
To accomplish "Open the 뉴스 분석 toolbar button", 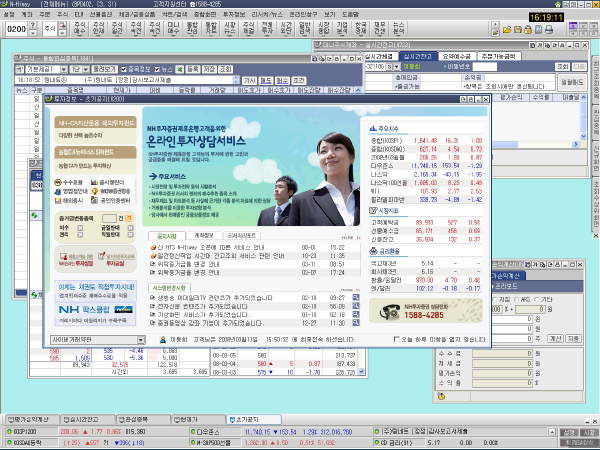I will pos(398,29).
